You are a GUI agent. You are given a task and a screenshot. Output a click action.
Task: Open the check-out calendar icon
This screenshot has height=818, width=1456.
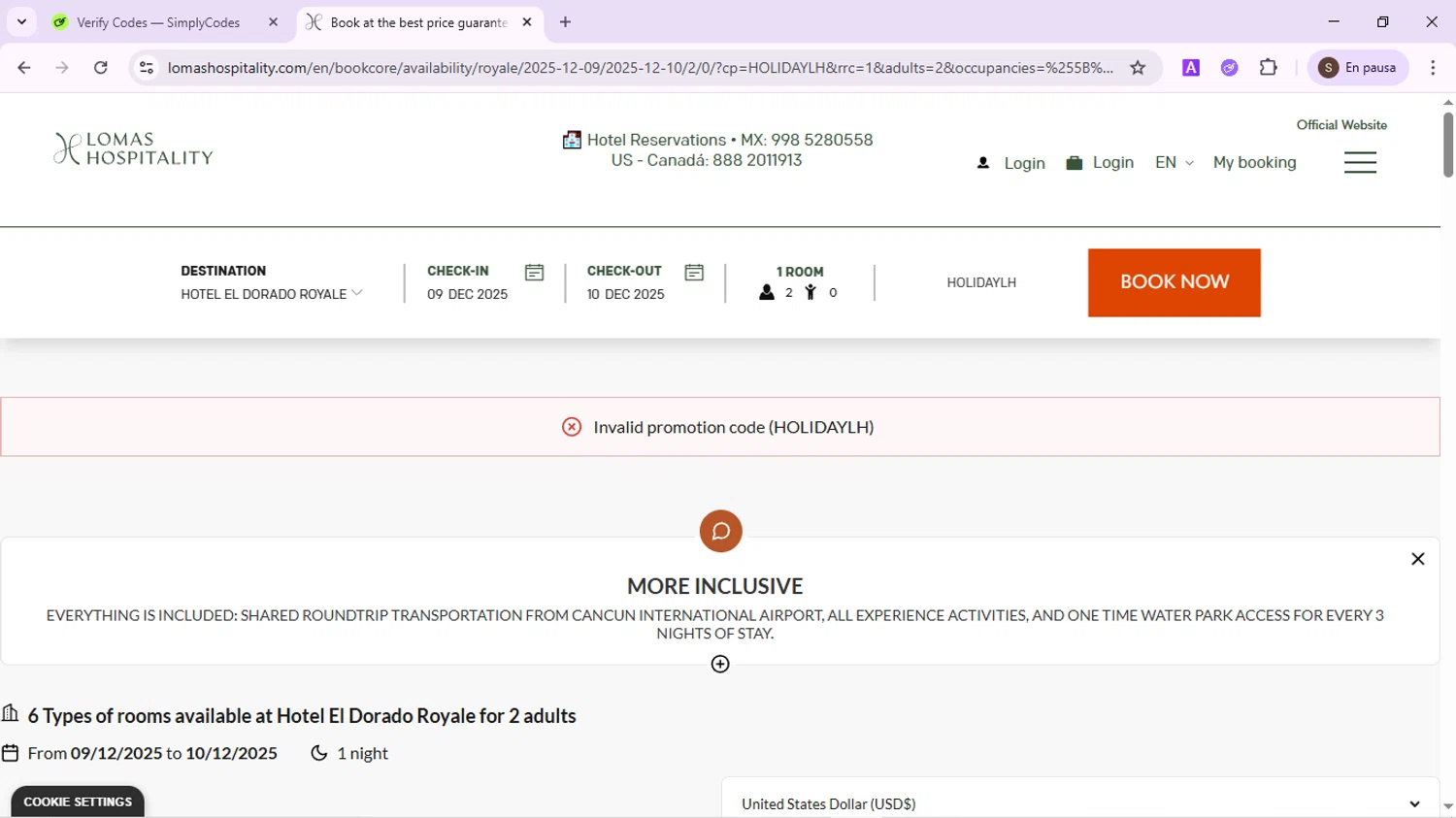coord(694,273)
